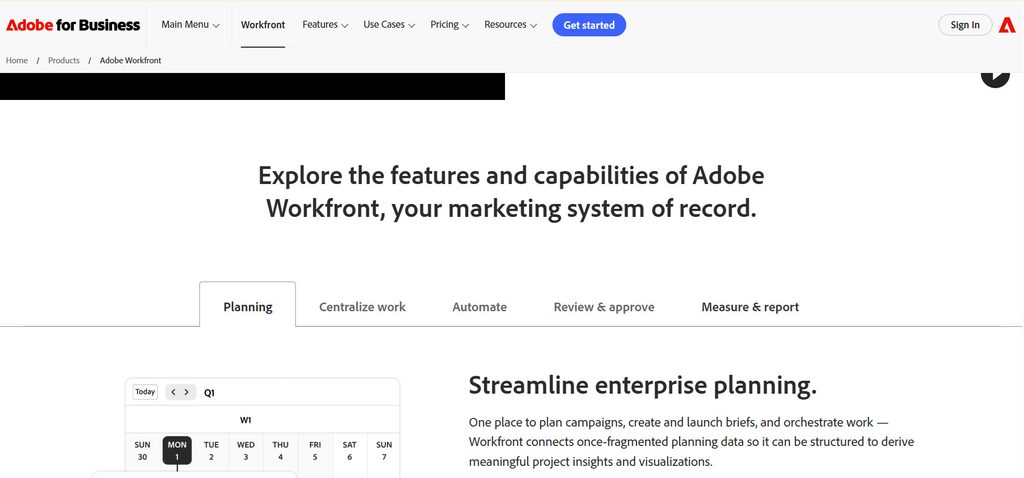Open the Home breadcrumb link
Screen dimensions: 1024x478
coord(17,60)
